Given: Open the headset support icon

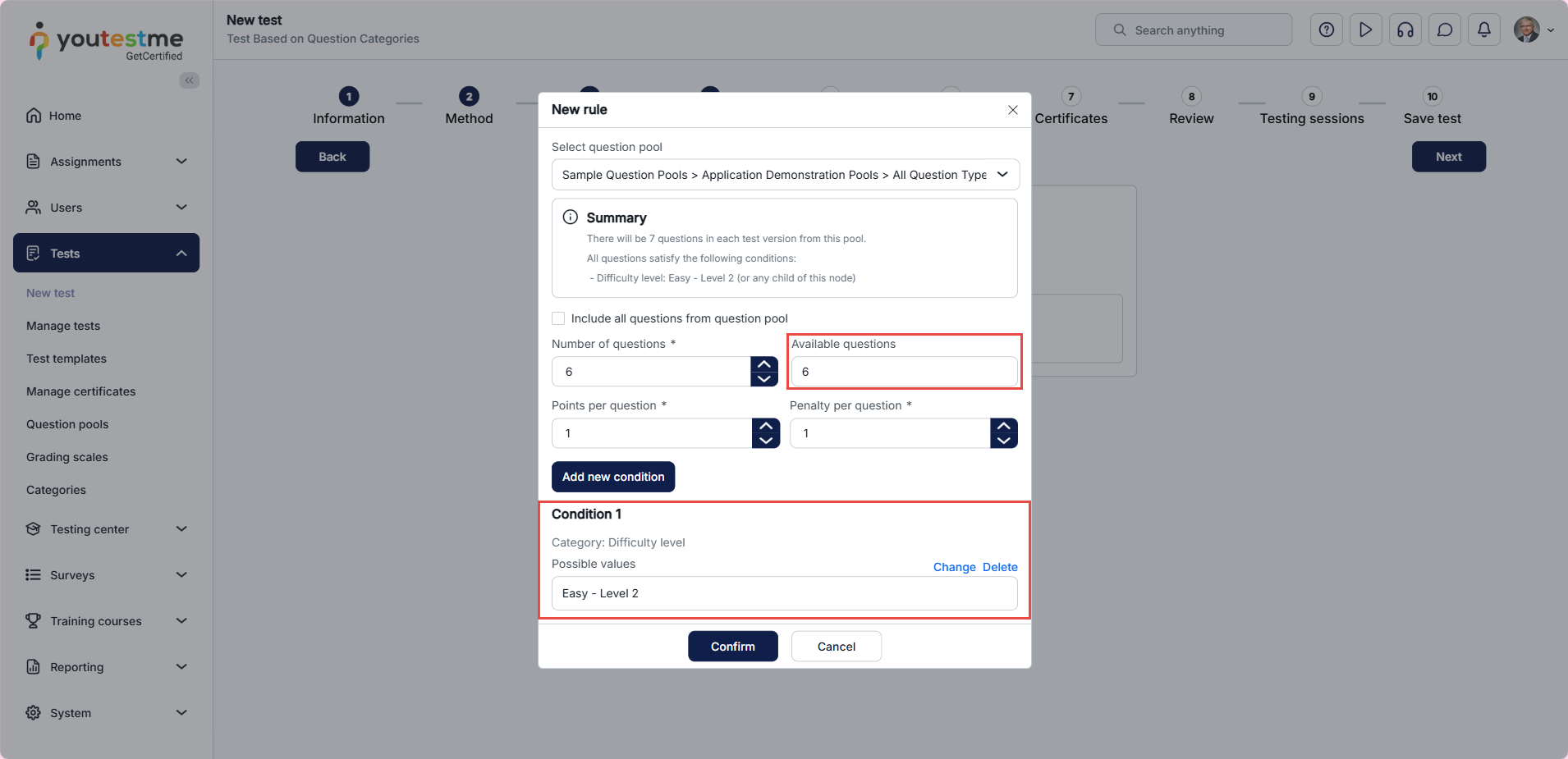Looking at the screenshot, I should click(x=1405, y=30).
